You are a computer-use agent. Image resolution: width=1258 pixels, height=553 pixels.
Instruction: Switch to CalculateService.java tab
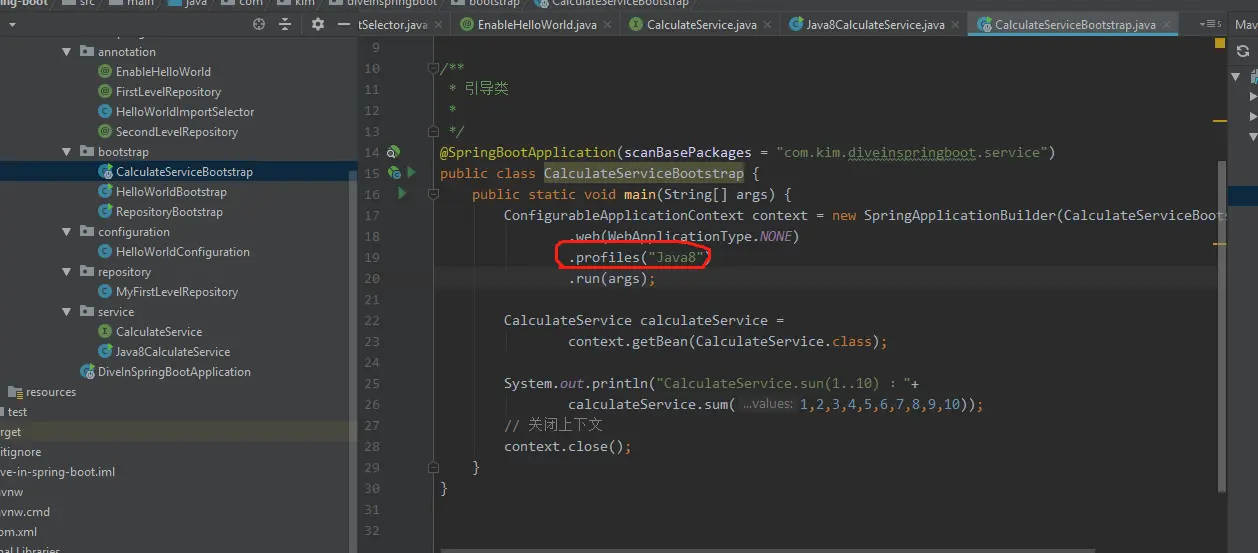[x=701, y=24]
